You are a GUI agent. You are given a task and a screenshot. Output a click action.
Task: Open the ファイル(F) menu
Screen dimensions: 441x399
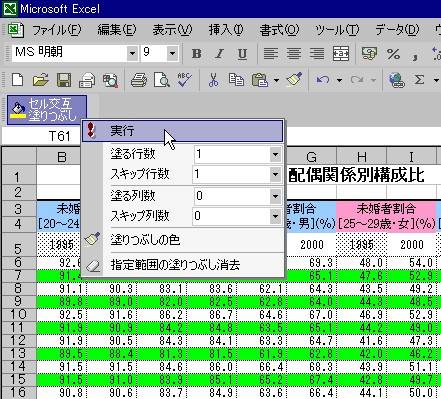[57, 30]
